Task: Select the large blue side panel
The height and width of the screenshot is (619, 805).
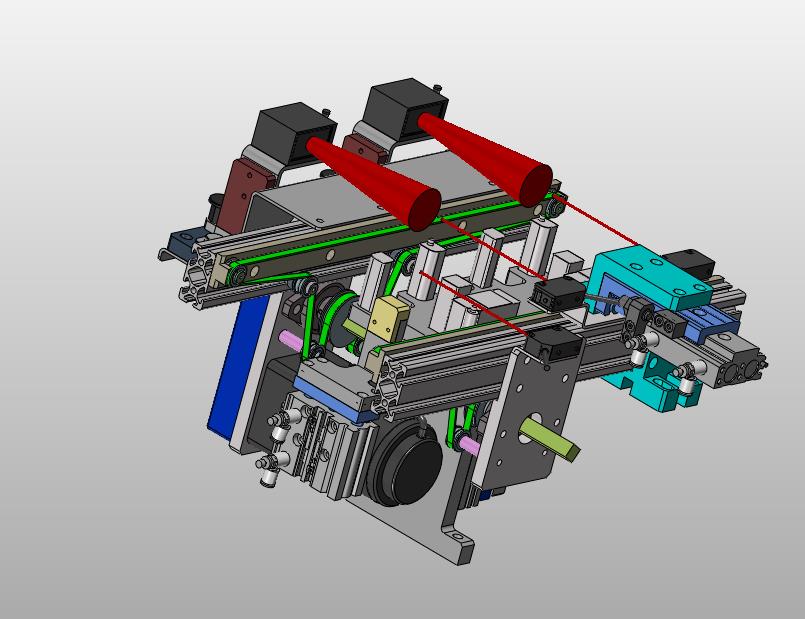Action: (236, 367)
